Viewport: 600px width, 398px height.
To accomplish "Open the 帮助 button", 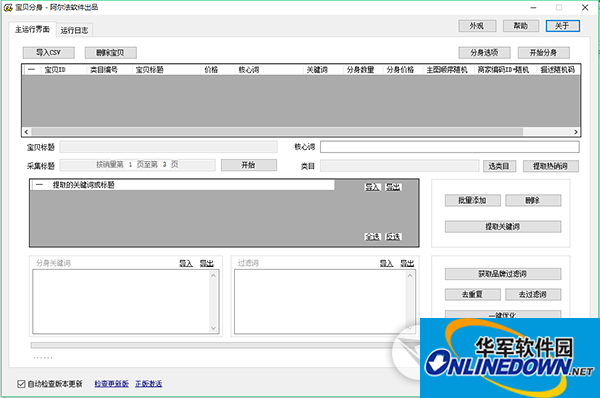I will point(521,26).
